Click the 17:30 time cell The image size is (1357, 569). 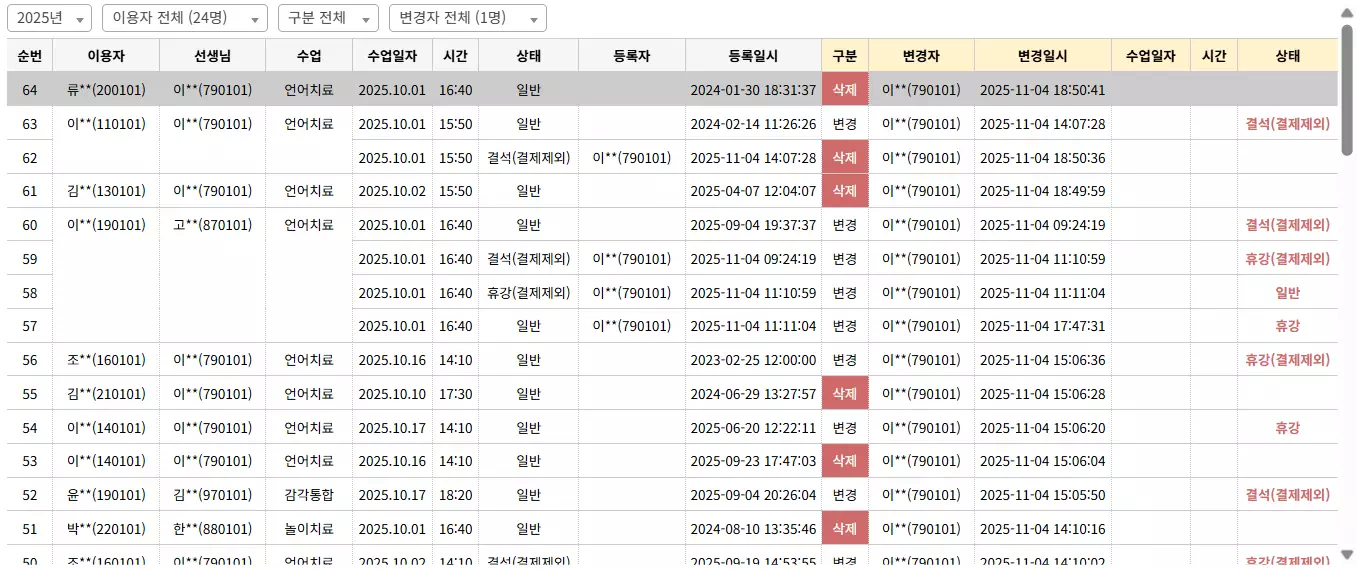pos(455,394)
